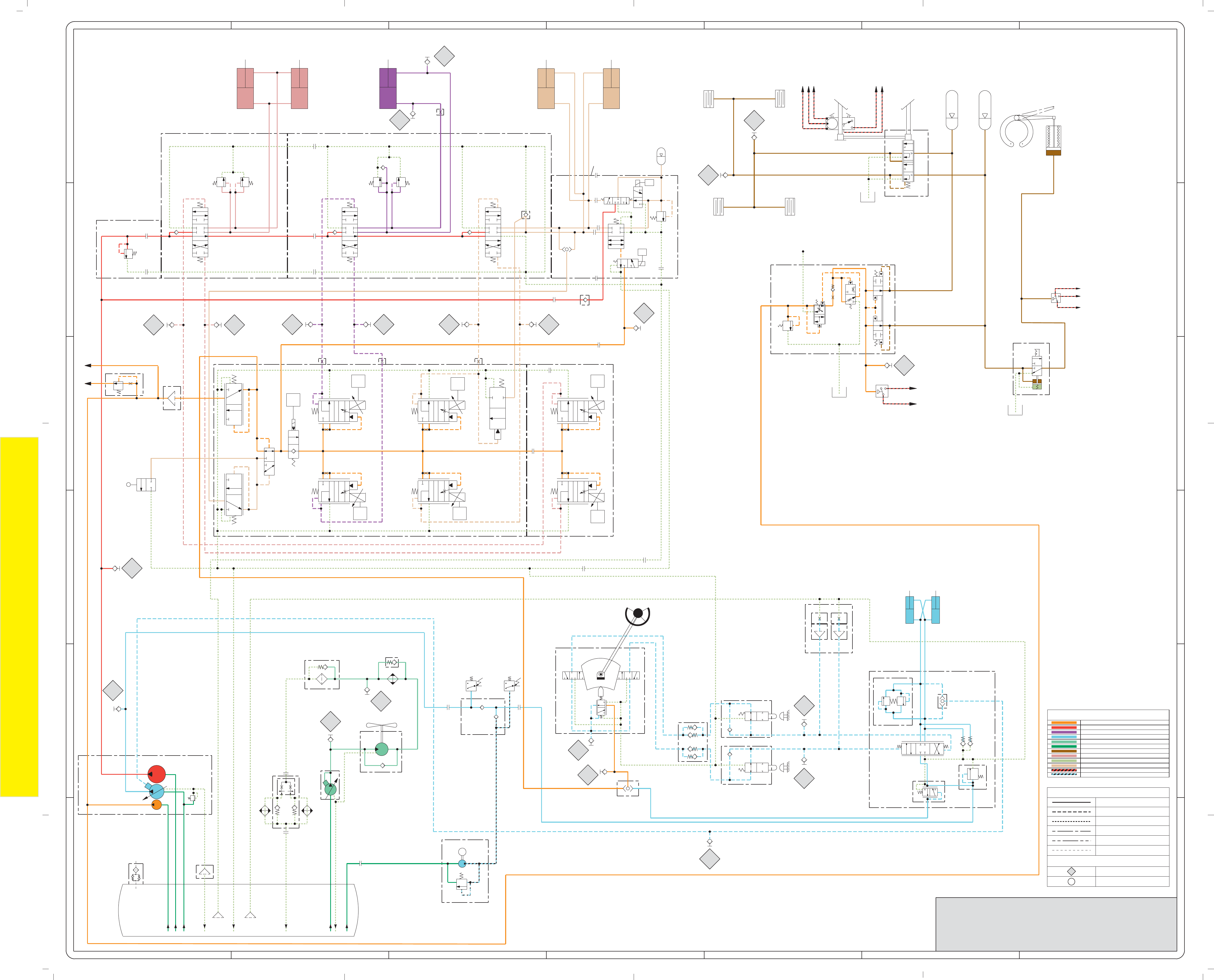This screenshot has height=980, width=1214.
Task: Click the red swatch in the color legend
Action: 1064,728
